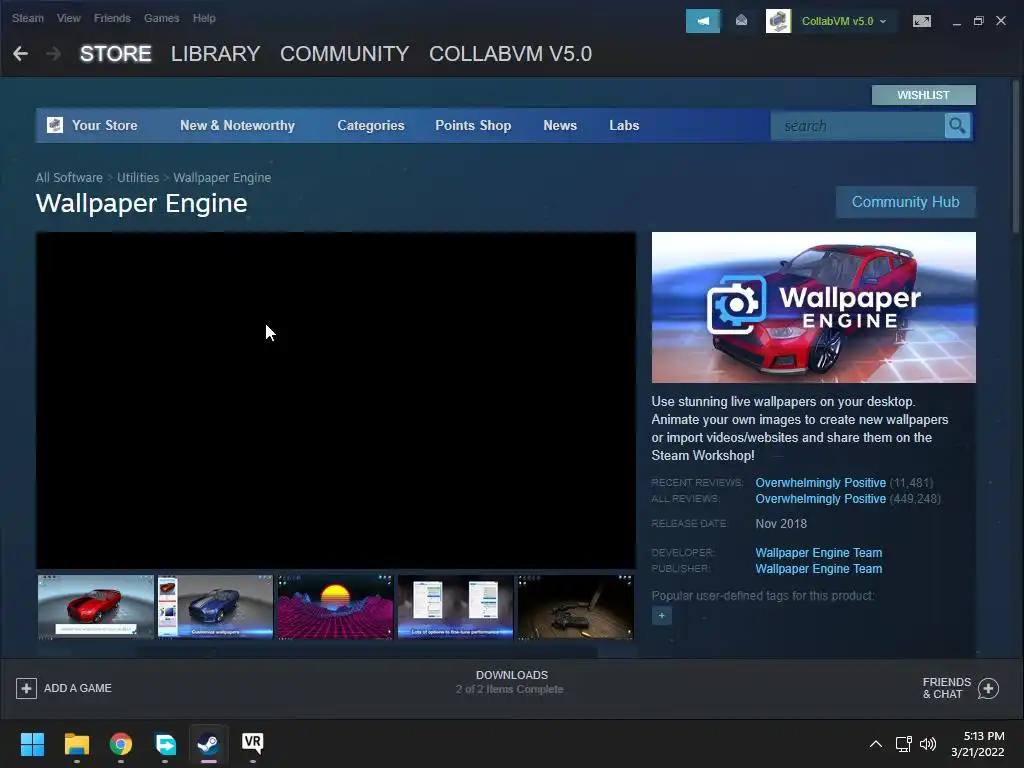Screen dimensions: 1024x768
Task: Open the announcements megaphone icon
Action: click(x=703, y=21)
